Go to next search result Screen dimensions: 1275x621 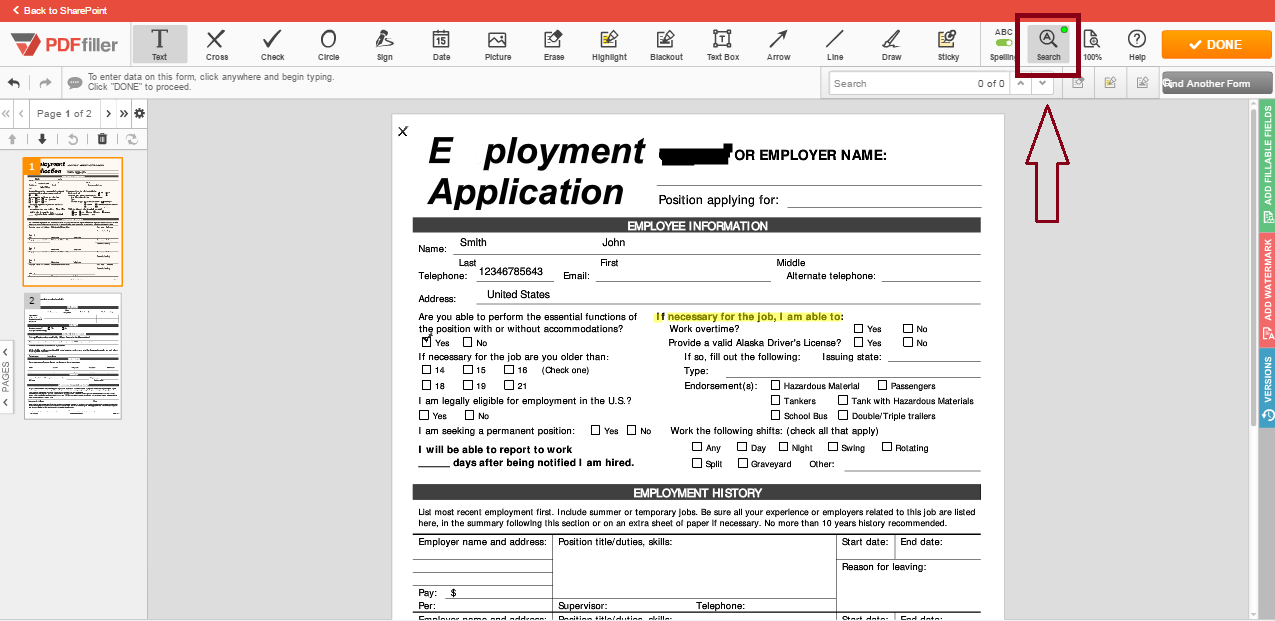tap(1043, 83)
